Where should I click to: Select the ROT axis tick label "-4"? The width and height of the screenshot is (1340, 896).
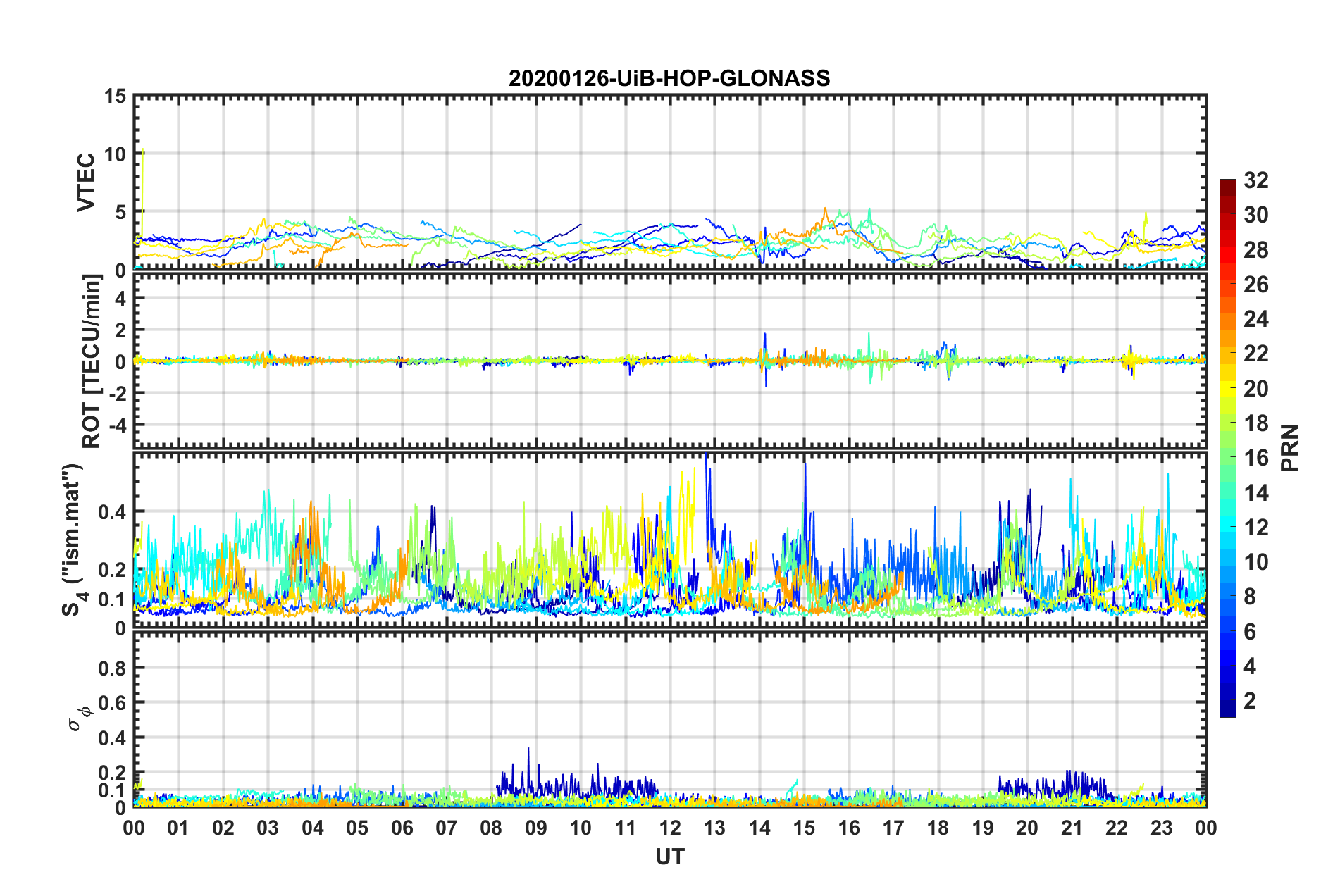coord(116,425)
